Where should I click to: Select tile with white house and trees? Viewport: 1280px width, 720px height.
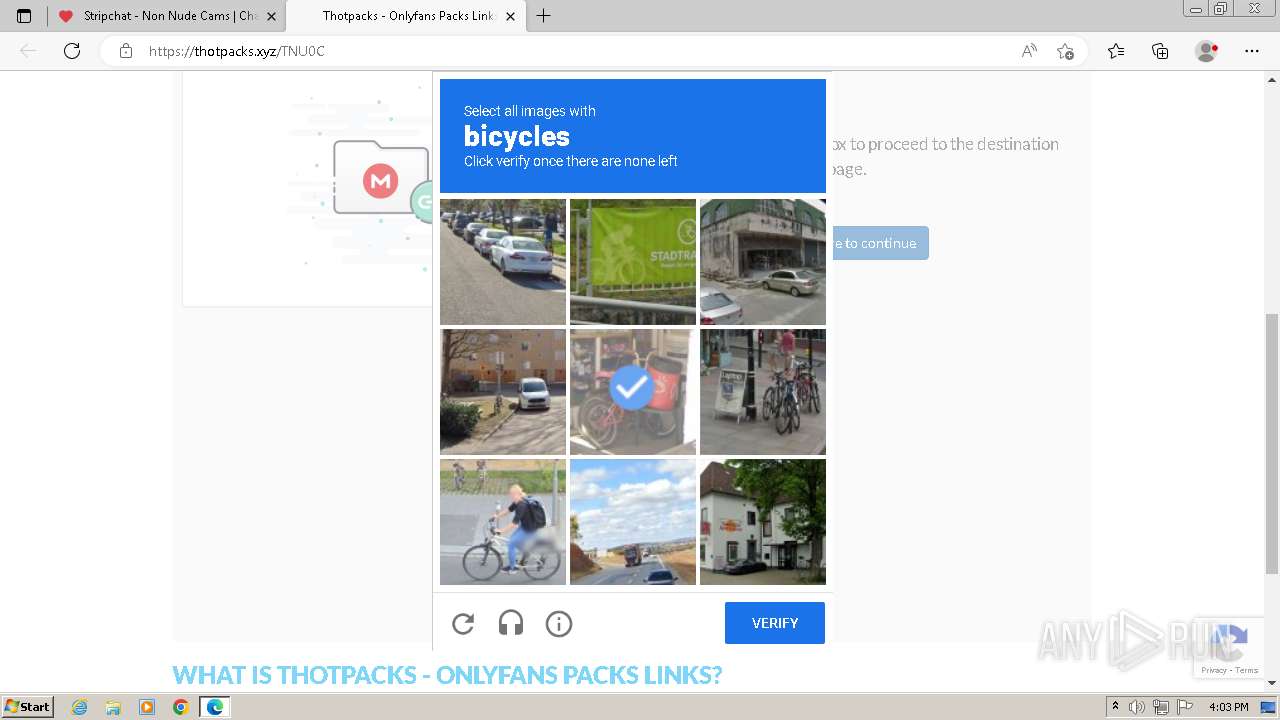point(763,522)
